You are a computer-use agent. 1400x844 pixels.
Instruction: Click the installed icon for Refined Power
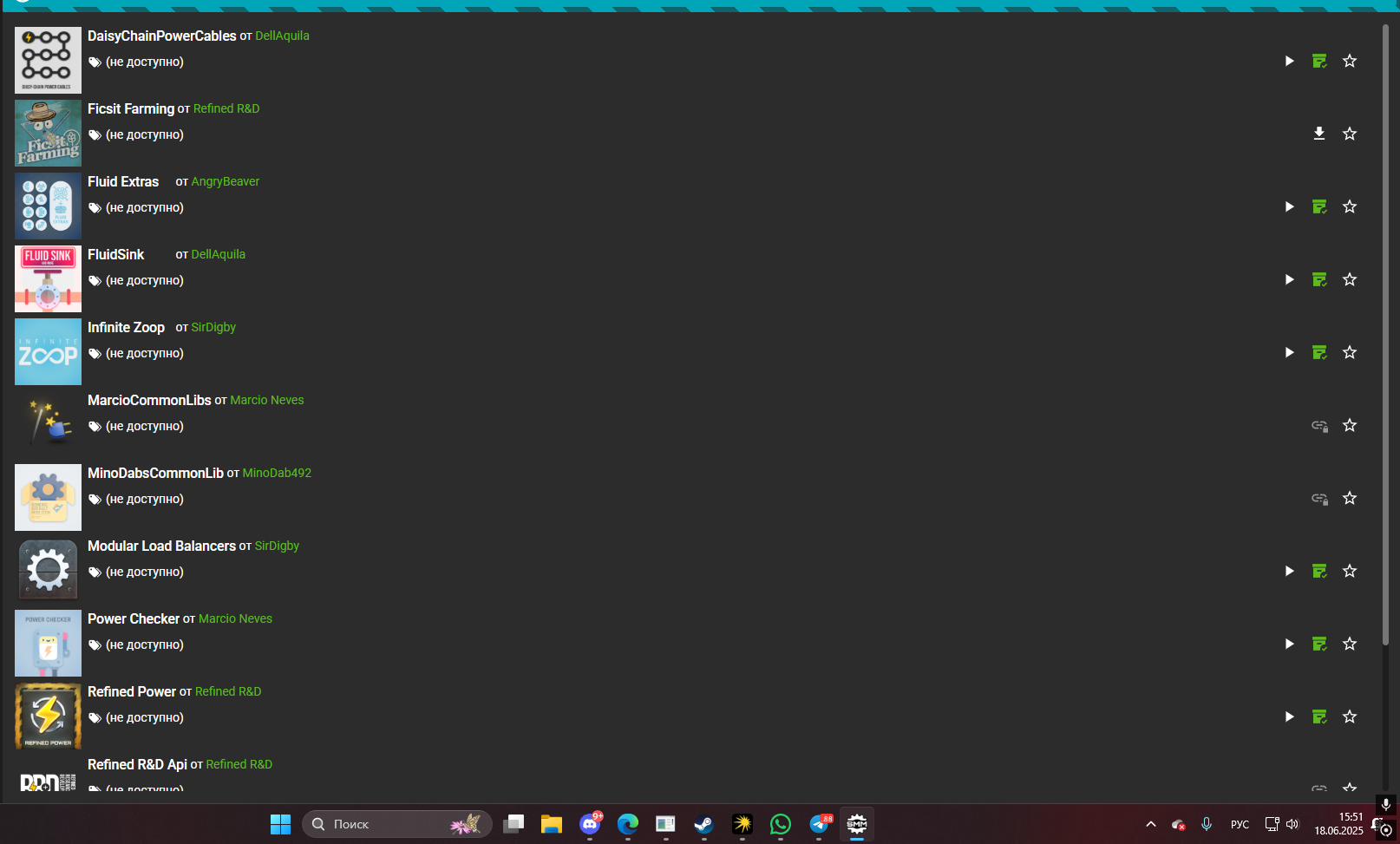click(1319, 716)
